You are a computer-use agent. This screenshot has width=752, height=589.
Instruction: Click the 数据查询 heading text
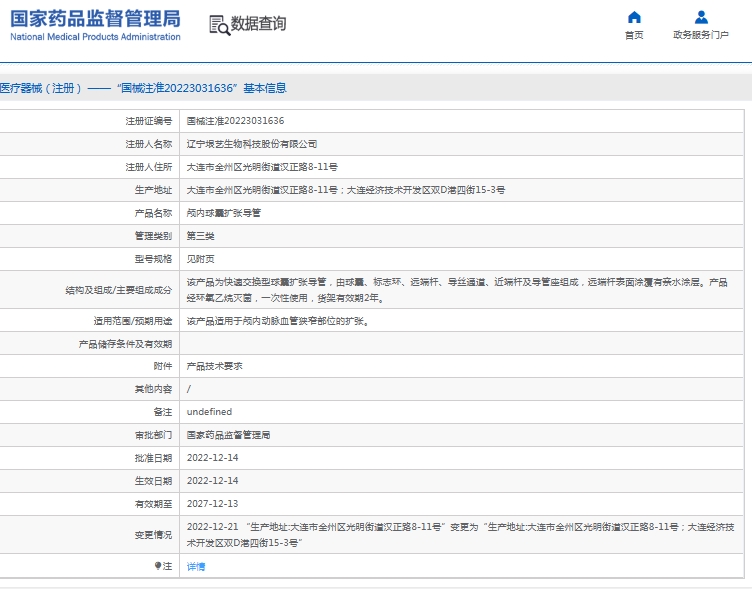pyautogui.click(x=258, y=24)
